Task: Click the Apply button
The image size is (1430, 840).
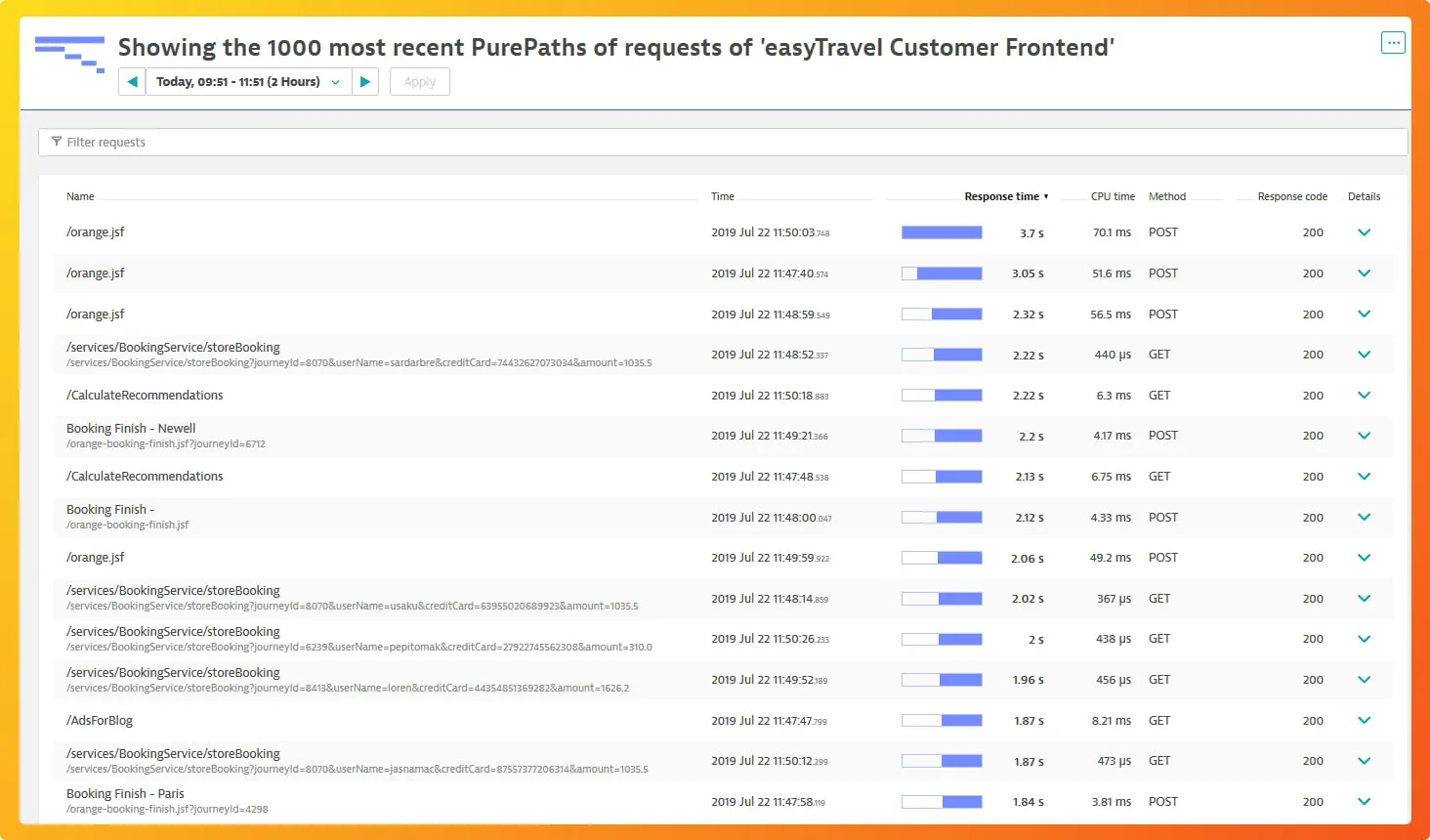Action: (419, 81)
